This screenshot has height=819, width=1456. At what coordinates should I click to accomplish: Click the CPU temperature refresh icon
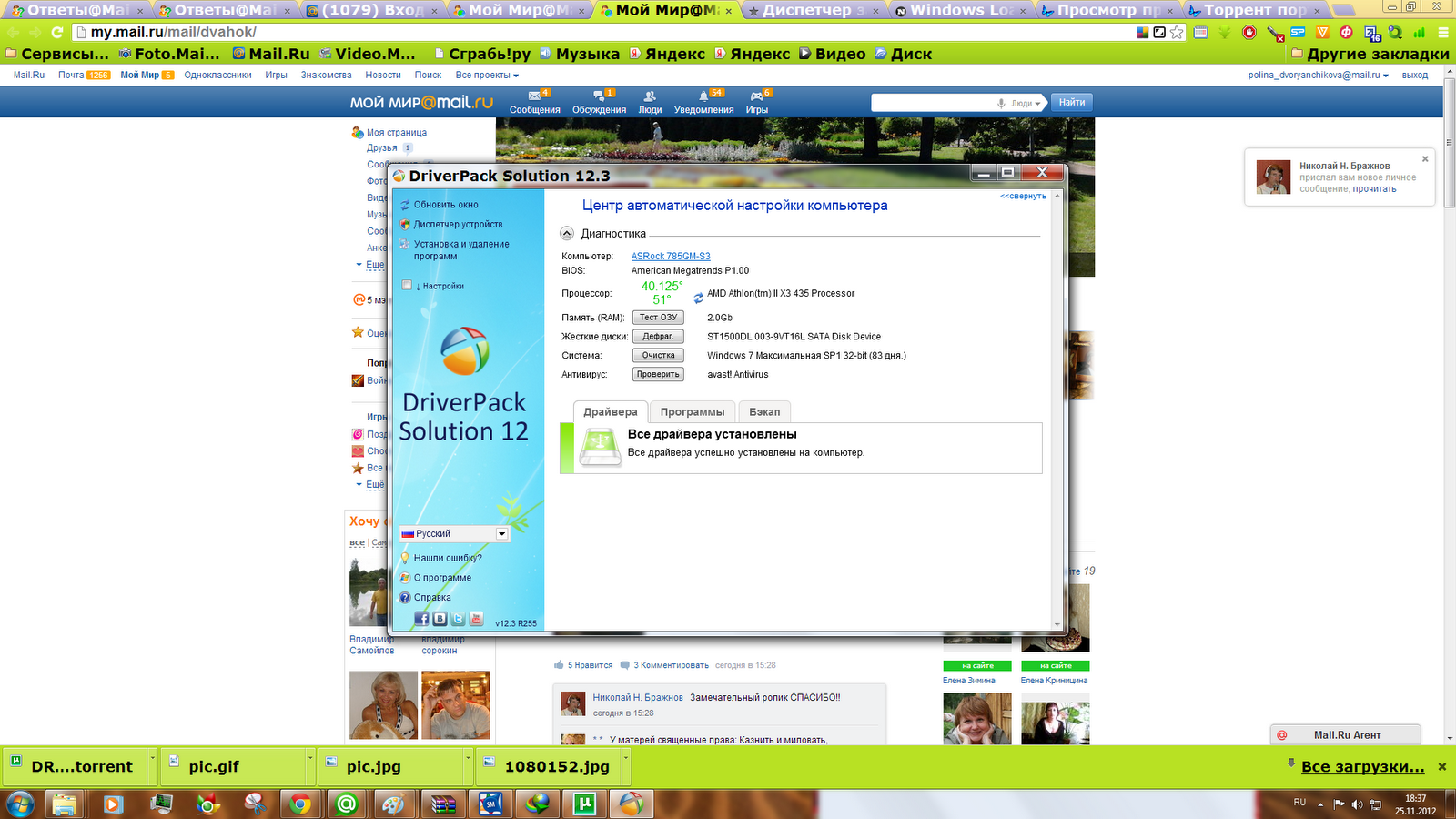(x=698, y=298)
